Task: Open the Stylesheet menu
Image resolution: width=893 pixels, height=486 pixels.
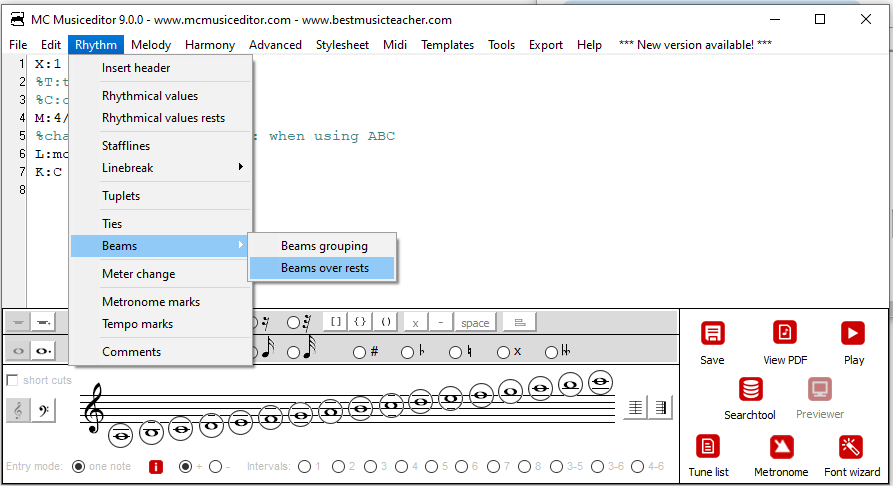Action: [342, 45]
